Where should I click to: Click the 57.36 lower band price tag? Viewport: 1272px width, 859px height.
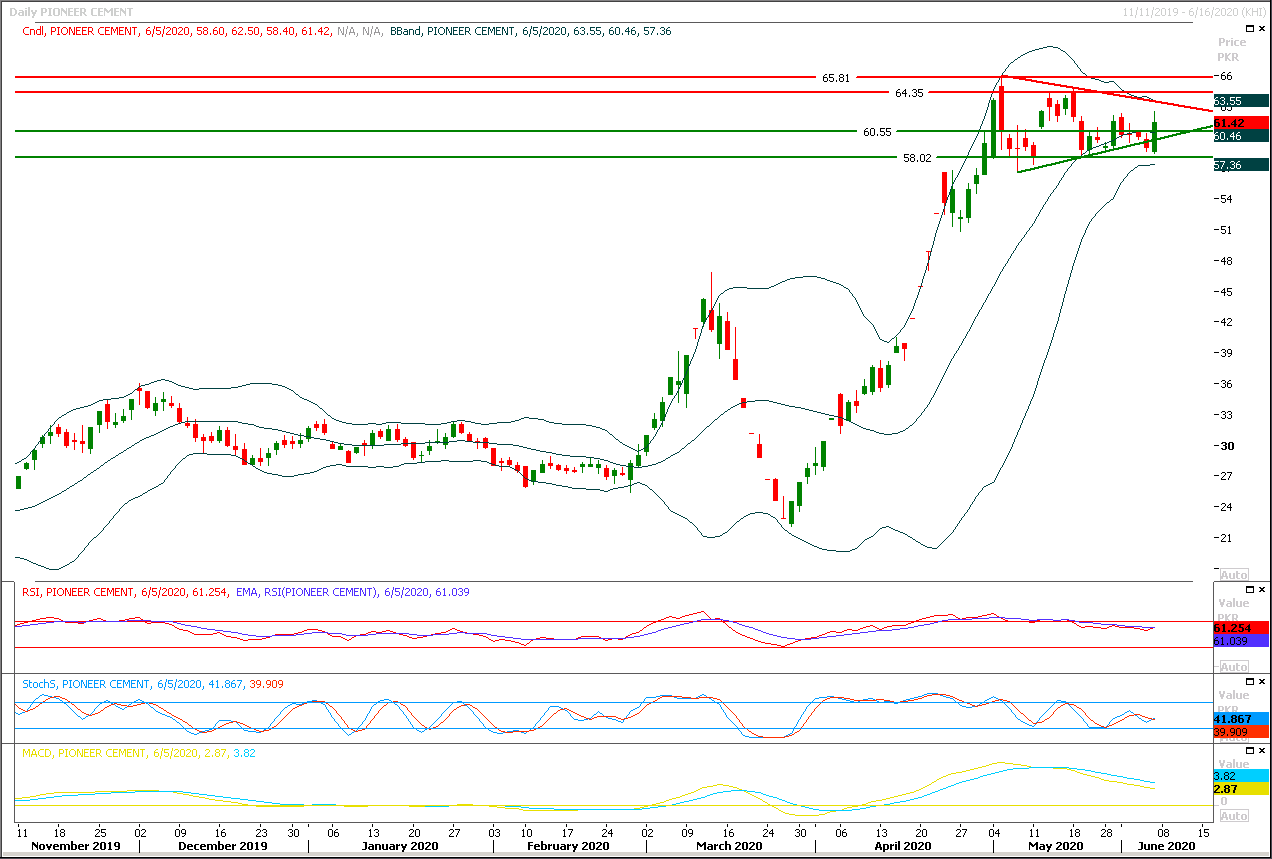pos(1241,164)
